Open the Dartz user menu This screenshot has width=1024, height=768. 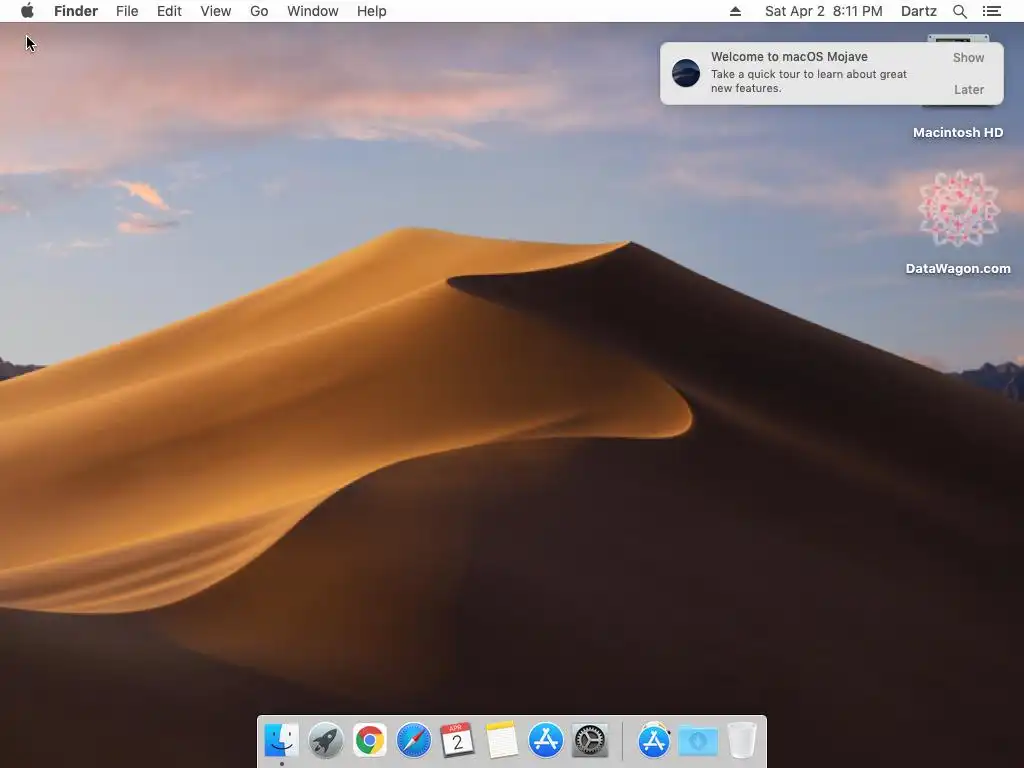tap(918, 11)
